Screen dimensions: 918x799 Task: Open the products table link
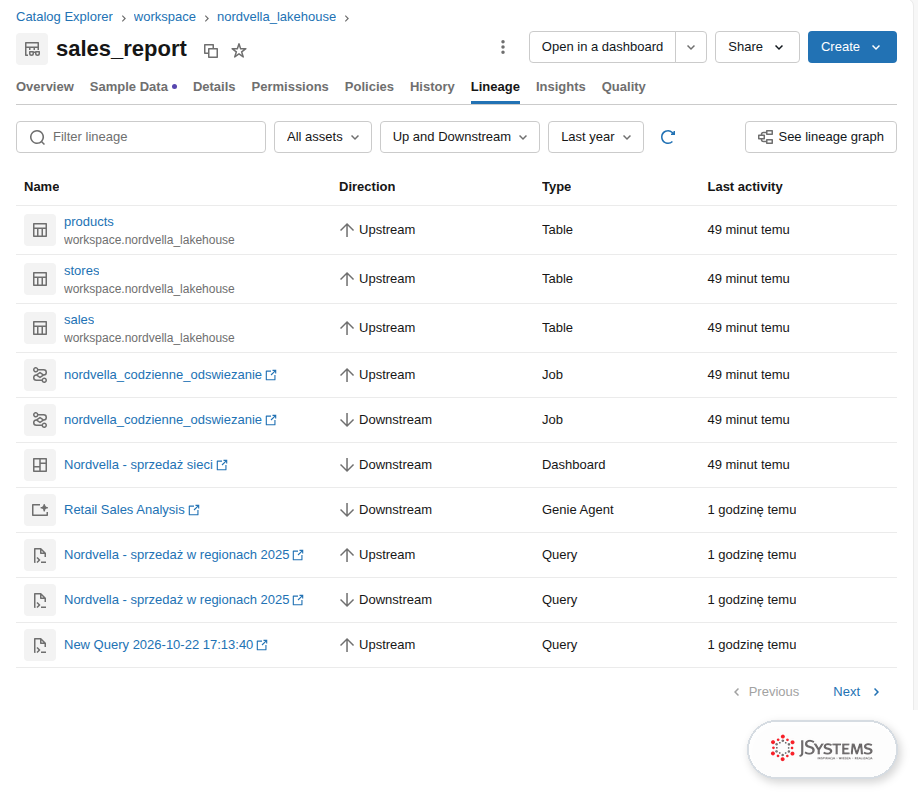[x=89, y=222]
